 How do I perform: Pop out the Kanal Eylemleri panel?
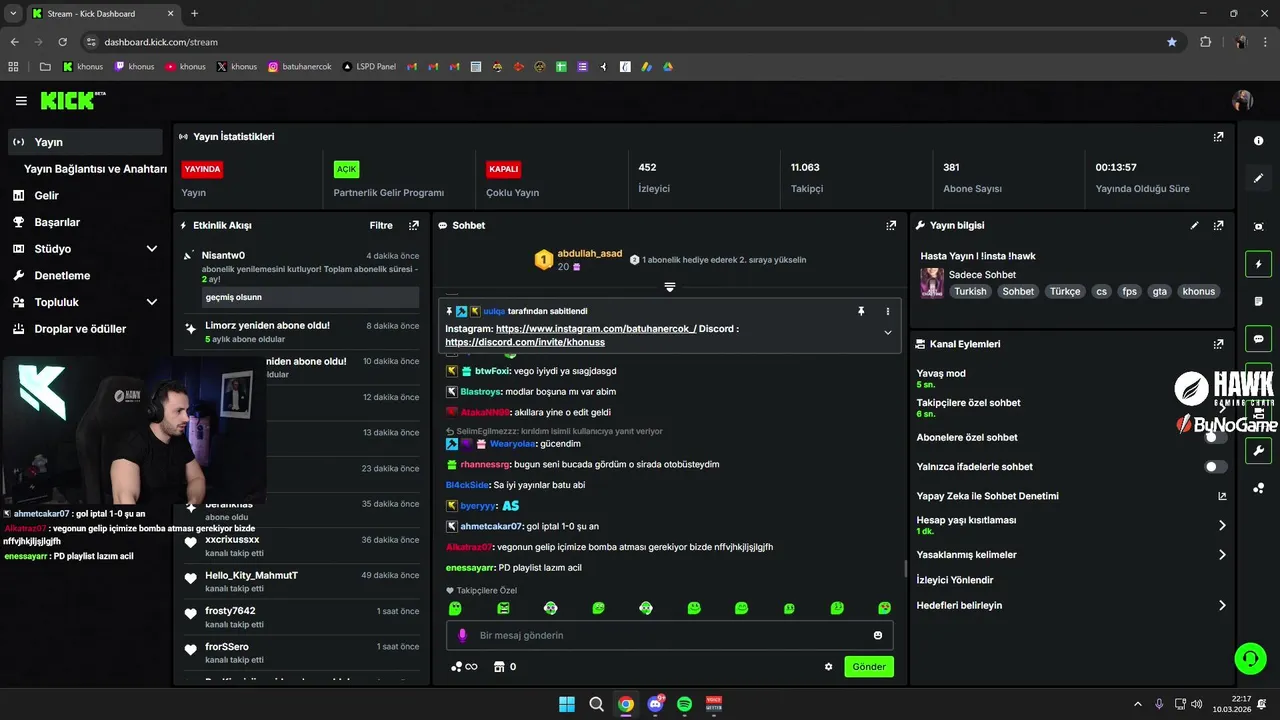tap(1218, 344)
